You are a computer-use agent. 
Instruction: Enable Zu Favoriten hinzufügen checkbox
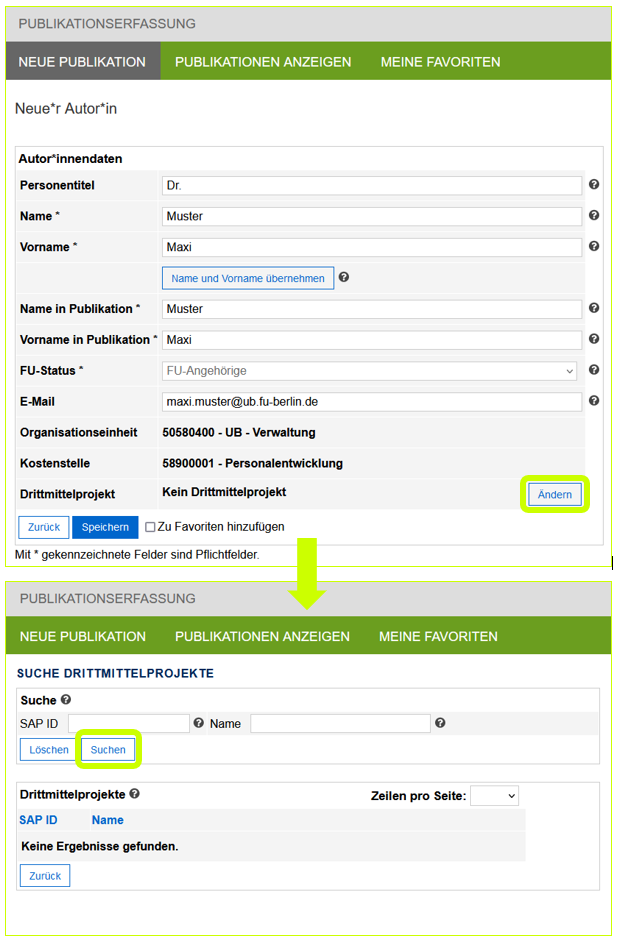tap(150, 527)
